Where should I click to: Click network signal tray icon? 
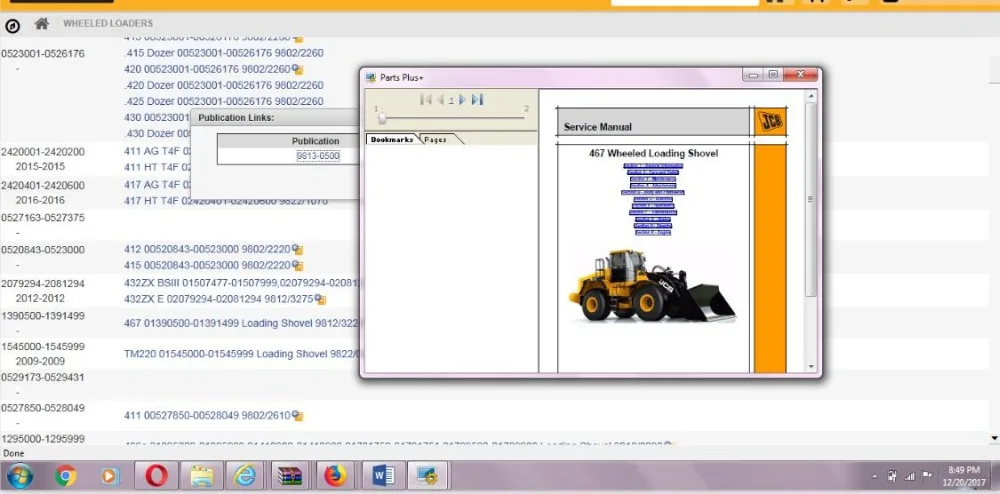click(909, 476)
